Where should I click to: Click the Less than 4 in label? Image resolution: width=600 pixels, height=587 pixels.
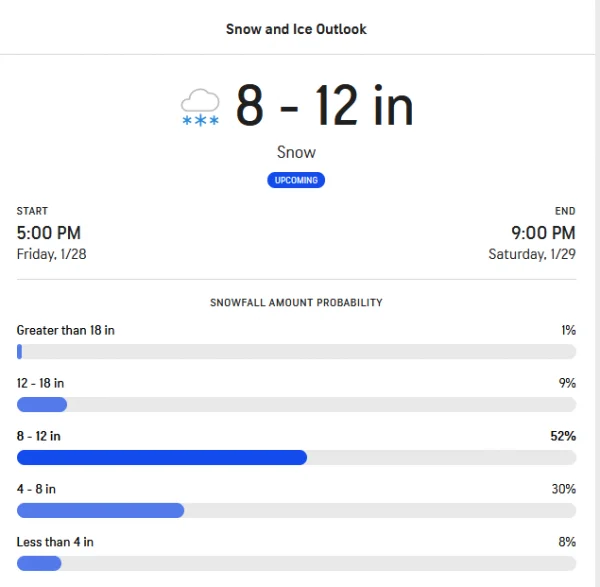pyautogui.click(x=55, y=542)
